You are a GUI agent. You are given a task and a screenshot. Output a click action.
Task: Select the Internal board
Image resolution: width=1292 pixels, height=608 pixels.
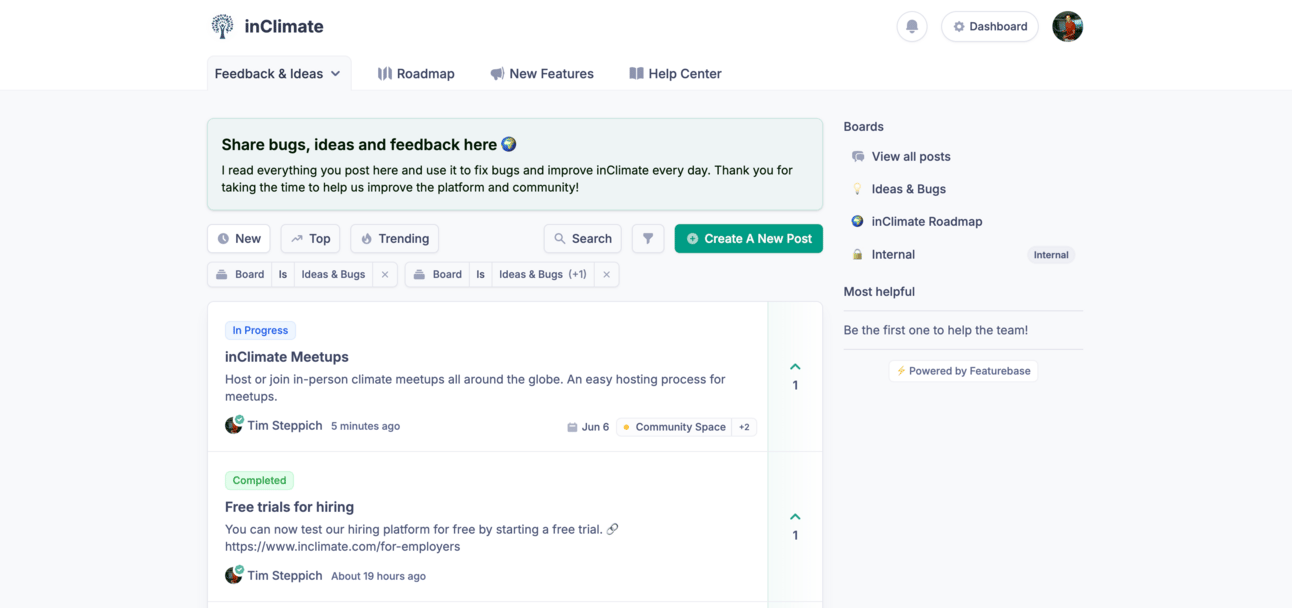(893, 255)
